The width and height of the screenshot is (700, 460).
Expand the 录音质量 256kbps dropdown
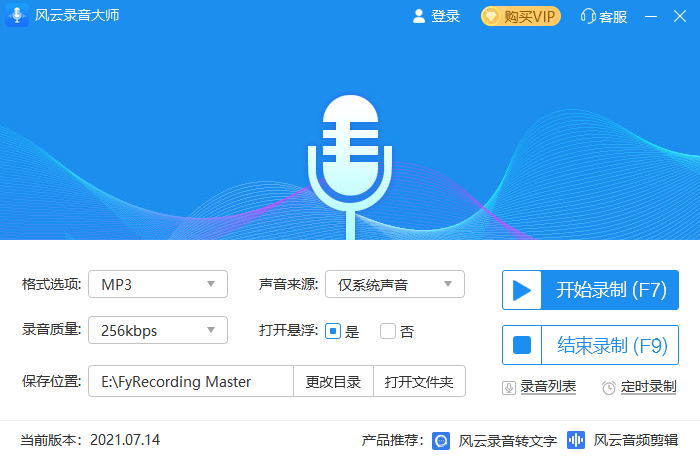(x=158, y=330)
